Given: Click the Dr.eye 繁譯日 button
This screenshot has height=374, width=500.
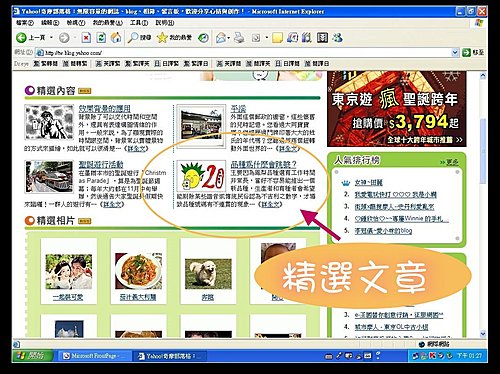Looking at the screenshot, I should tap(196, 63).
